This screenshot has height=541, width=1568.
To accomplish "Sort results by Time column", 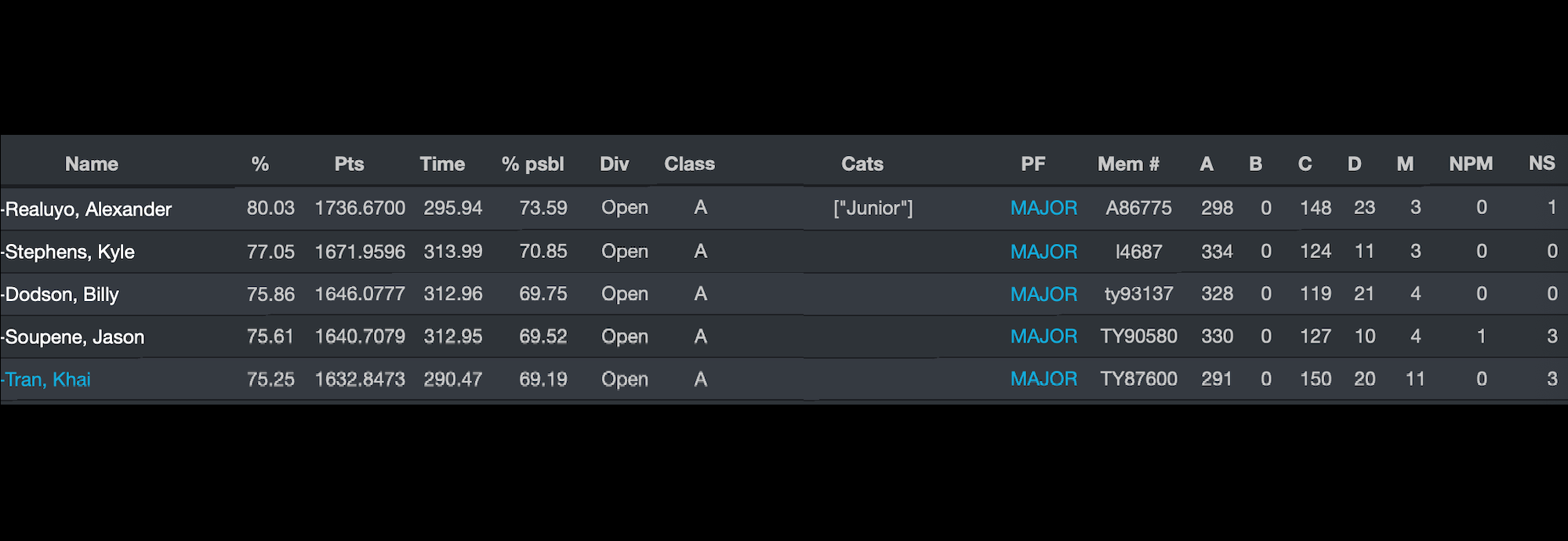I will click(442, 164).
